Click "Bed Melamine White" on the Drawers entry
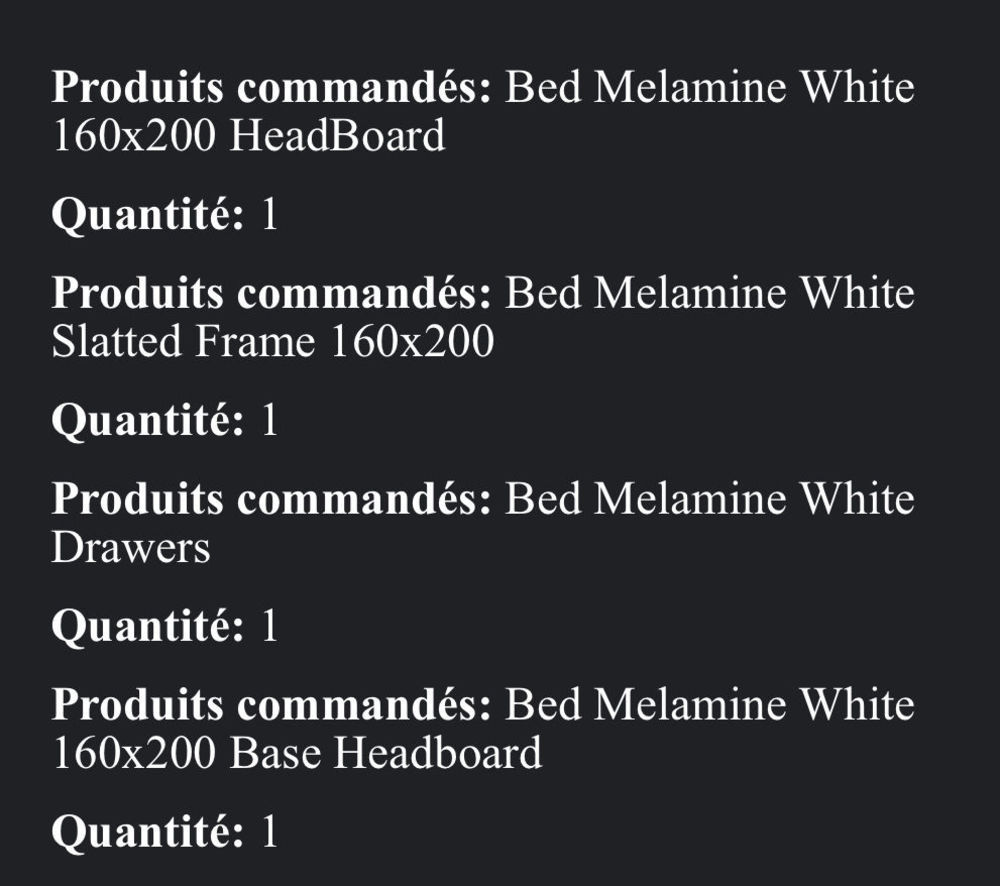This screenshot has height=886, width=1000. coord(710,499)
